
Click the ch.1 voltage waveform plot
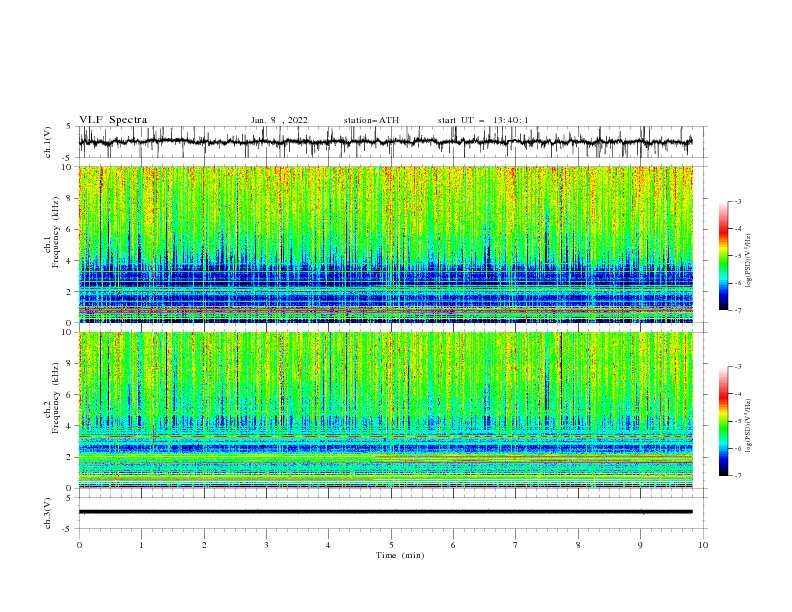point(392,142)
